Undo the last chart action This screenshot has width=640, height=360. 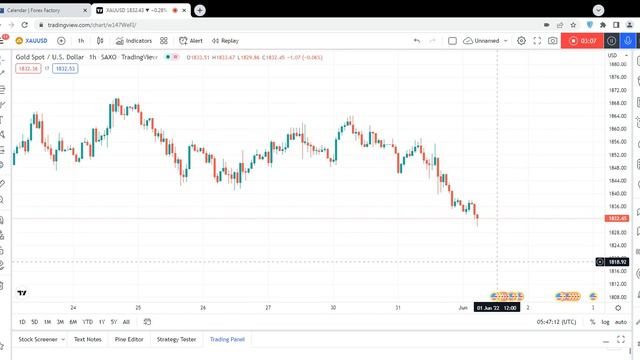(x=417, y=41)
